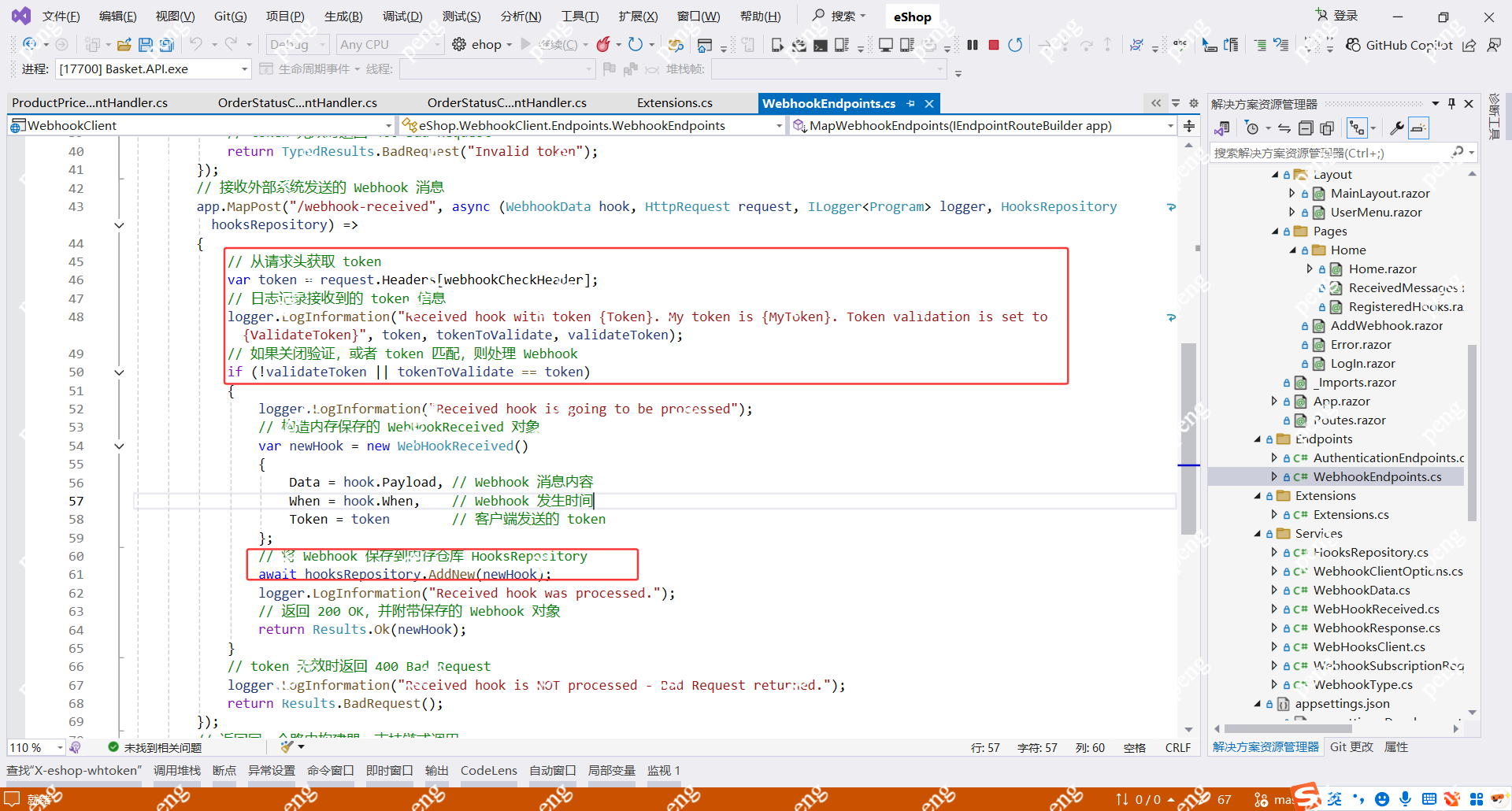Screen dimensions: 1512x811
Task: Open Solution Explorer properties wrench
Action: [x=1397, y=128]
